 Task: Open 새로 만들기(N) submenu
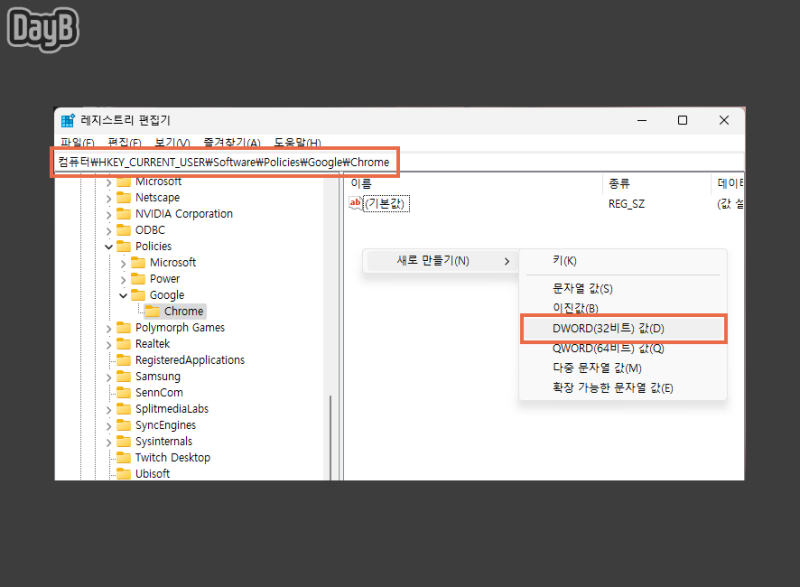tap(440, 261)
